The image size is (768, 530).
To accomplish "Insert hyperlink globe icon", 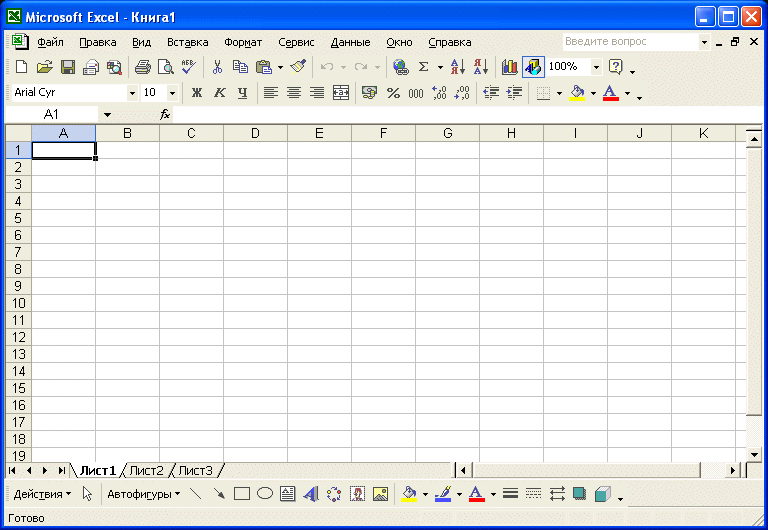I will (x=401, y=67).
